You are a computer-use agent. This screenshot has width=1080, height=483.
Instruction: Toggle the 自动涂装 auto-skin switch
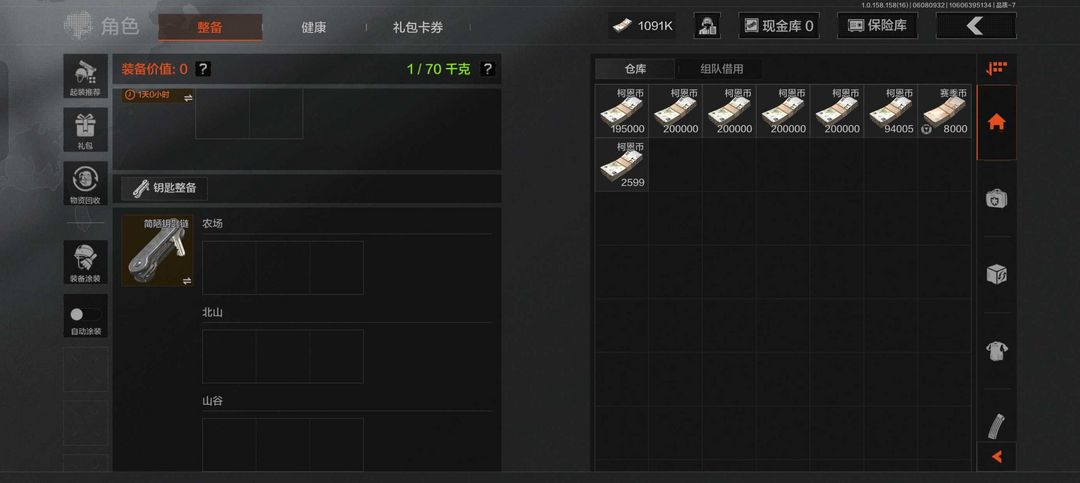click(x=85, y=316)
